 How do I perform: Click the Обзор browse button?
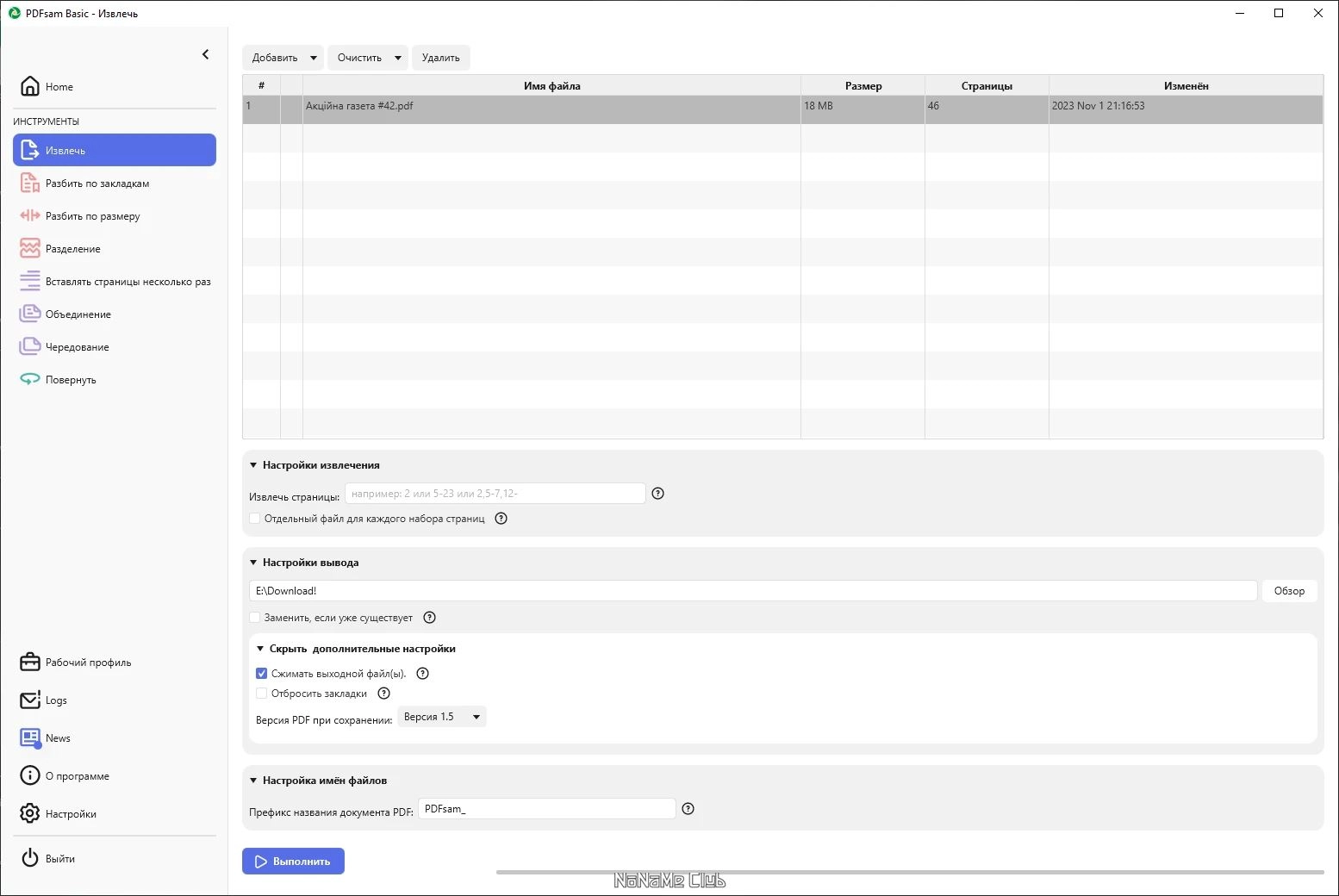[1289, 591]
